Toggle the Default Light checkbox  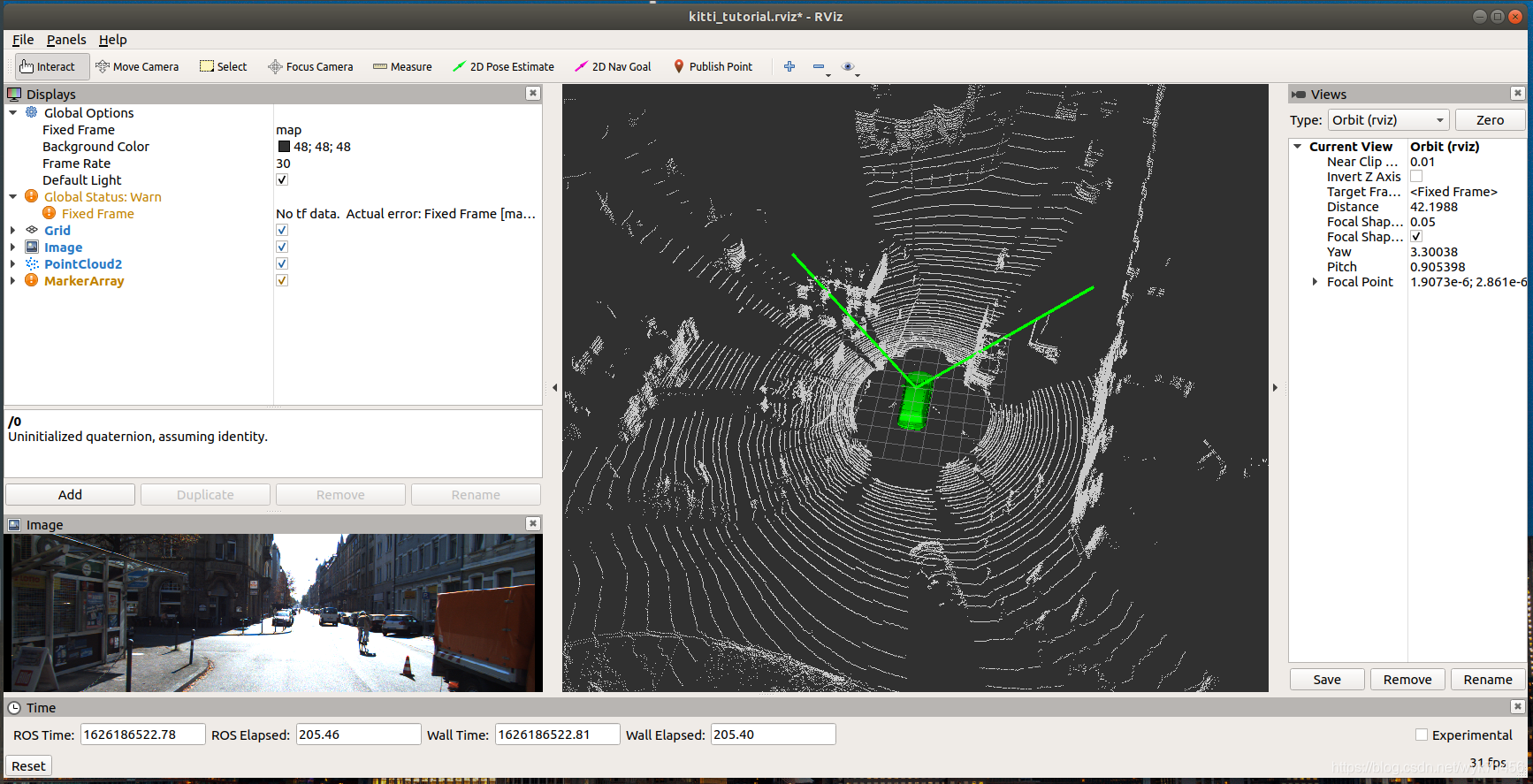coord(282,179)
